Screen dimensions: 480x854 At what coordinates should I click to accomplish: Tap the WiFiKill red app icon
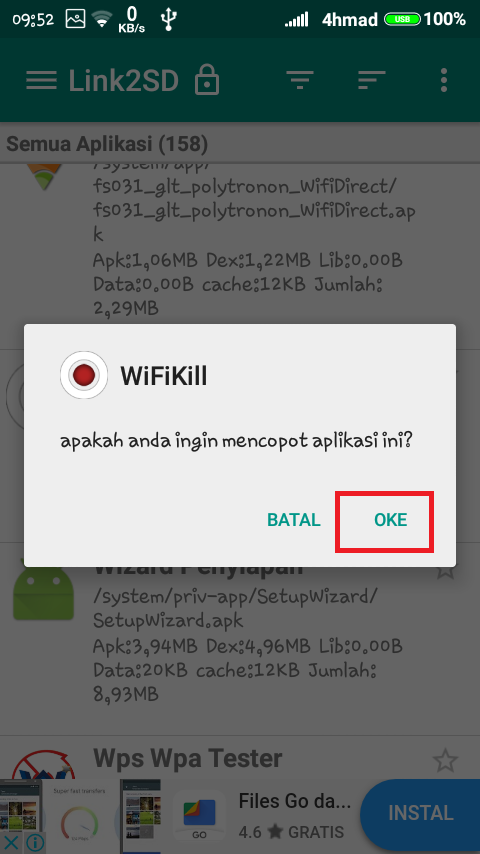click(84, 375)
